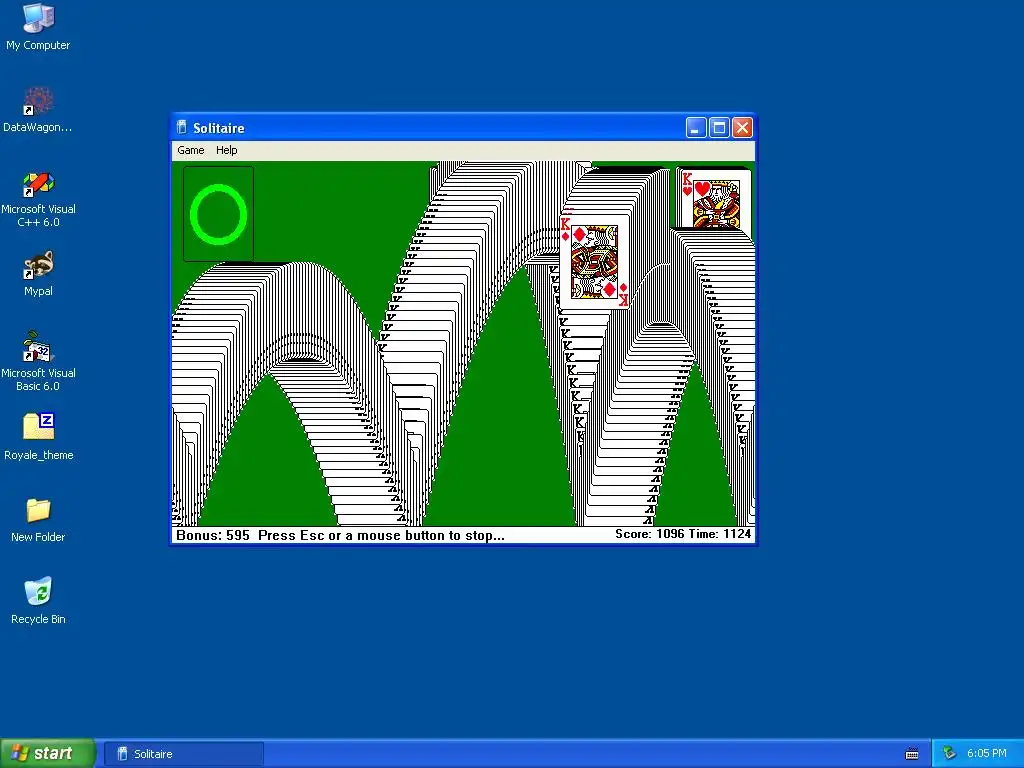The height and width of the screenshot is (768, 1024).
Task: Click the tray icon beside the clock
Action: coord(950,754)
